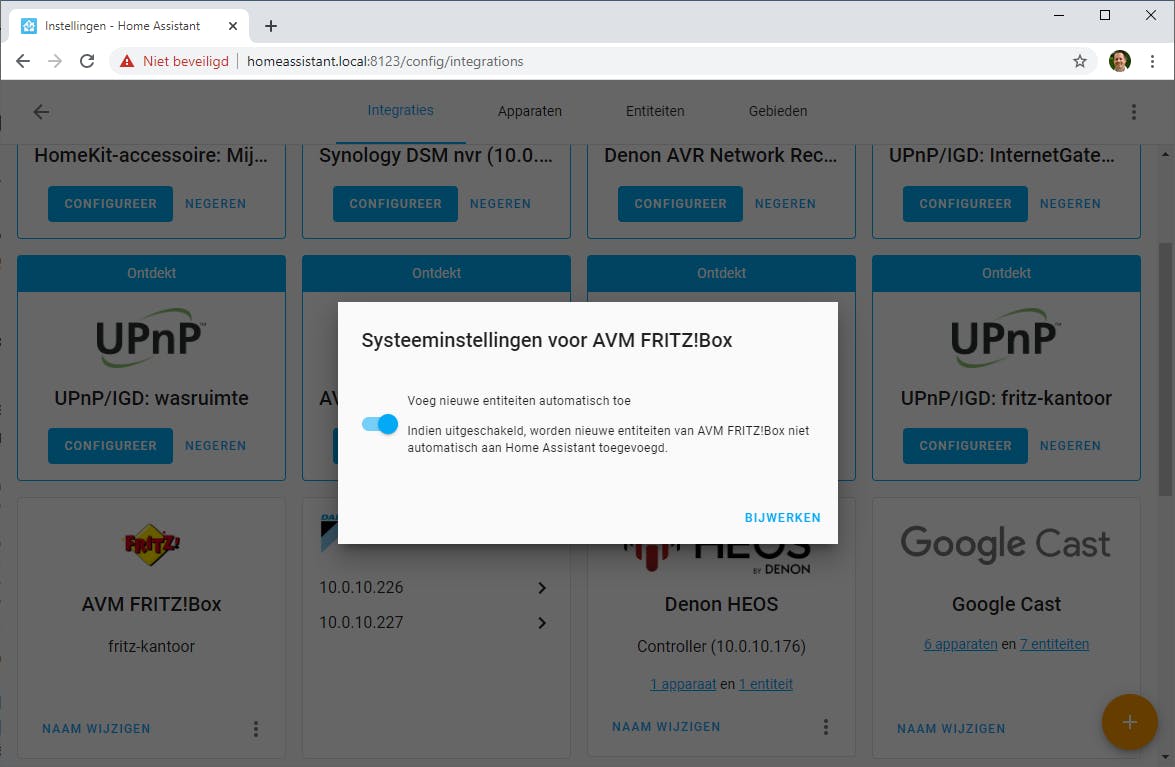Open the 7 entiteiten link for Google Cast
Image resolution: width=1175 pixels, height=767 pixels.
pyautogui.click(x=1054, y=644)
